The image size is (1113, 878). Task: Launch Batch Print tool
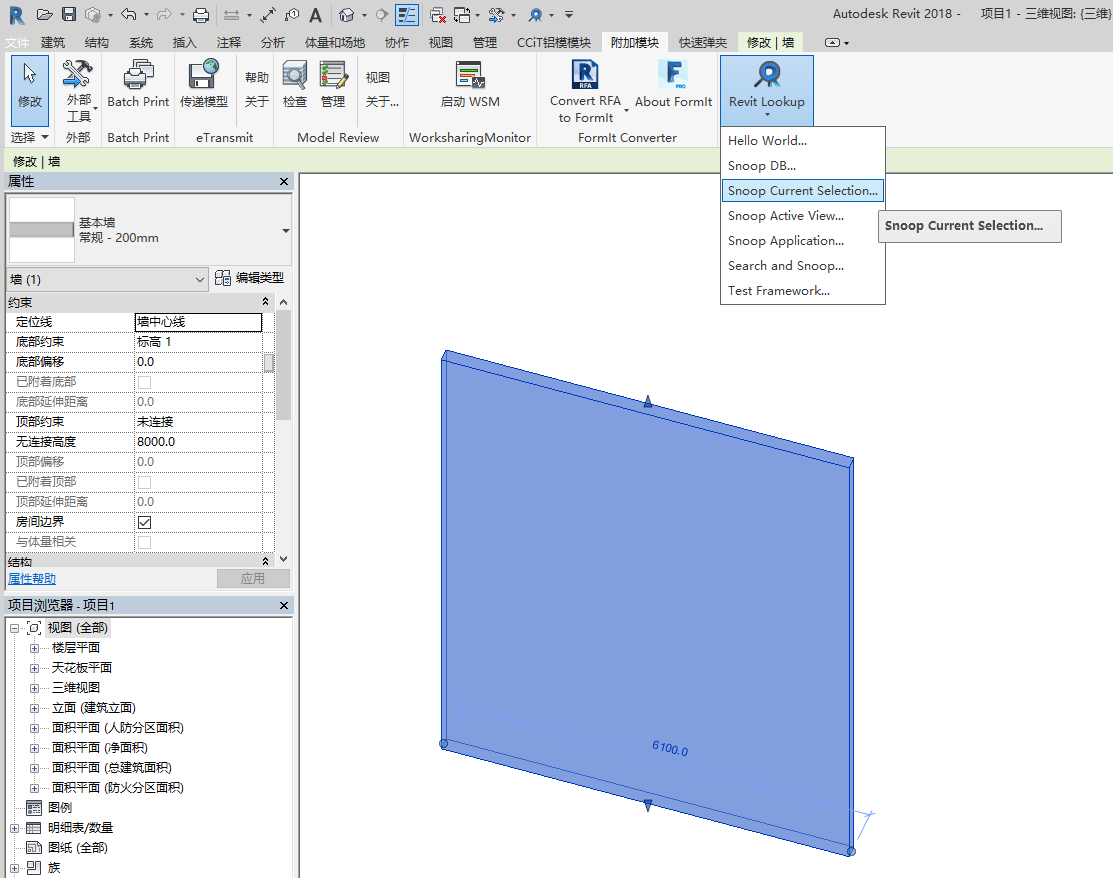(138, 84)
